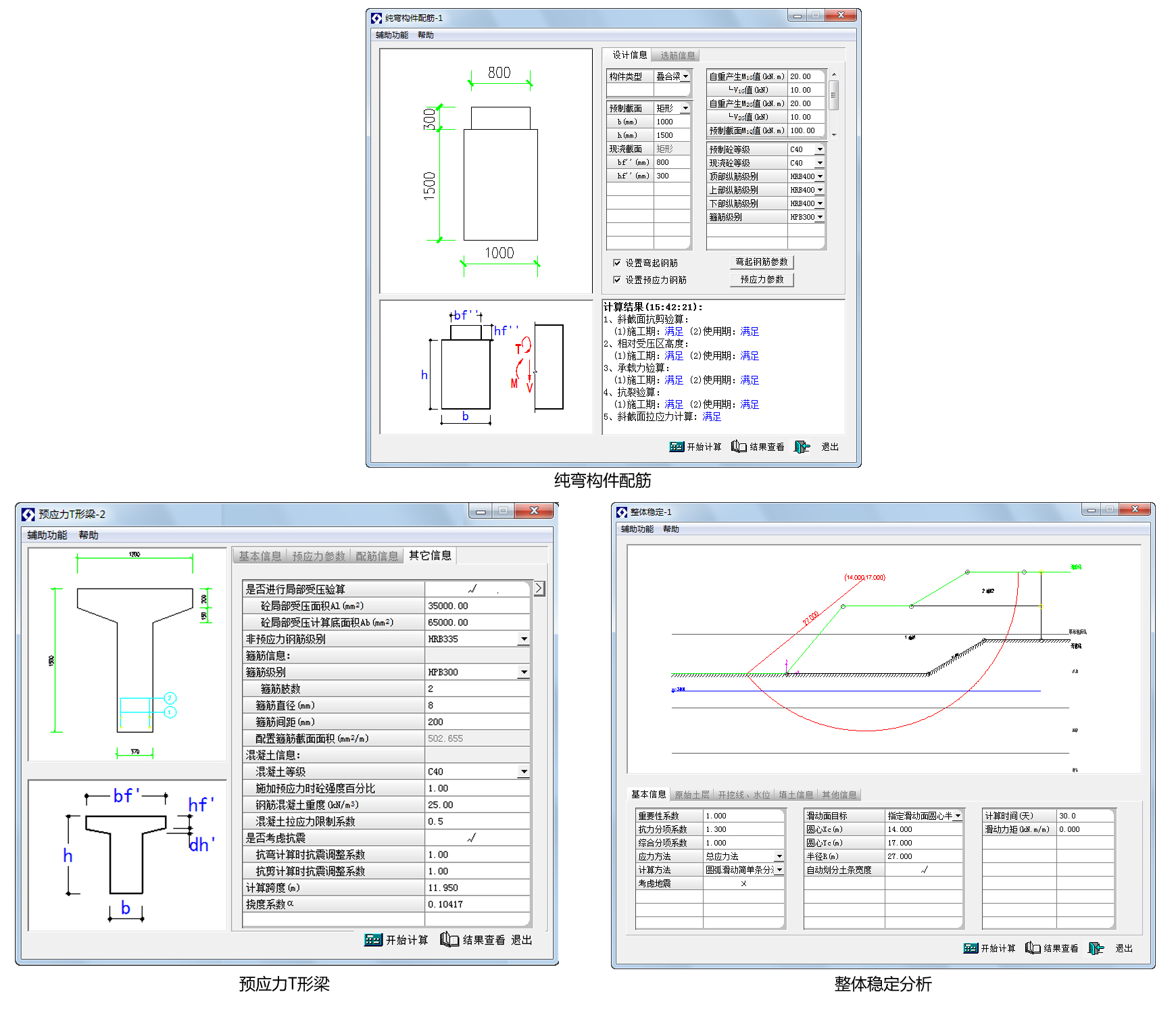
Task: Switch to the 选筋信息 tab
Action: 677,55
